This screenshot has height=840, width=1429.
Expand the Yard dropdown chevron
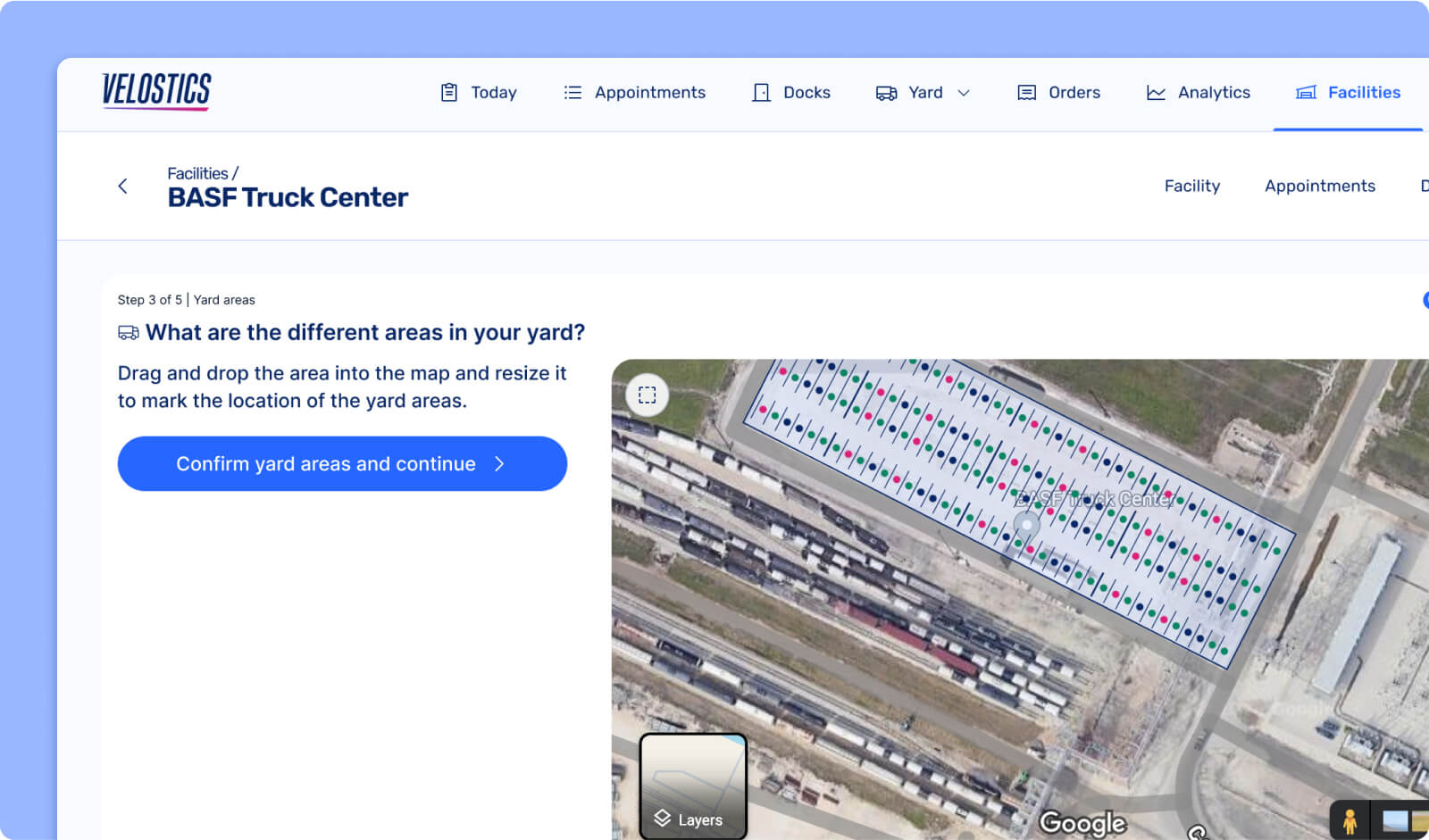tap(964, 93)
